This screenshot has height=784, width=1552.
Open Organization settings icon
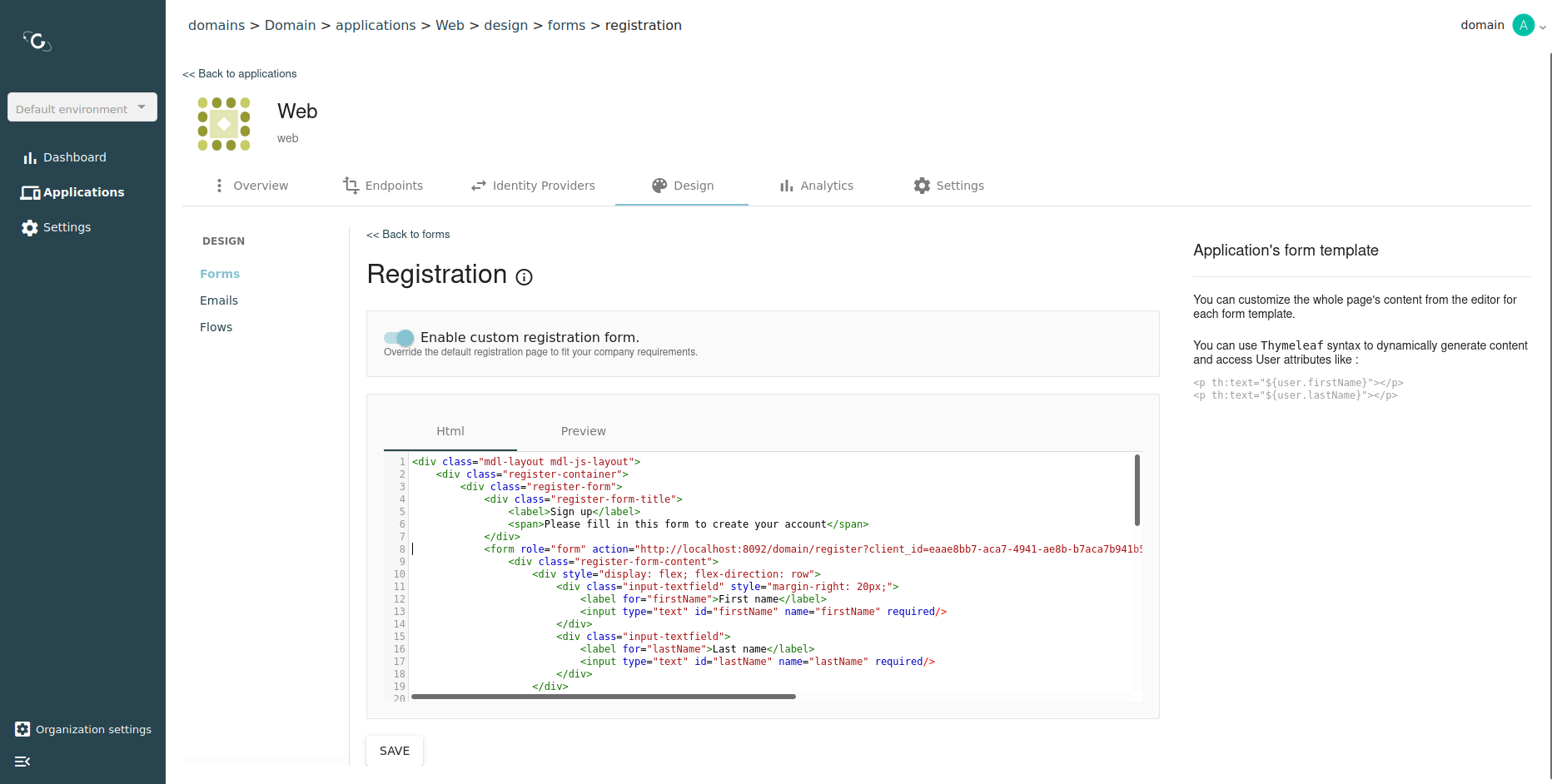coord(22,730)
